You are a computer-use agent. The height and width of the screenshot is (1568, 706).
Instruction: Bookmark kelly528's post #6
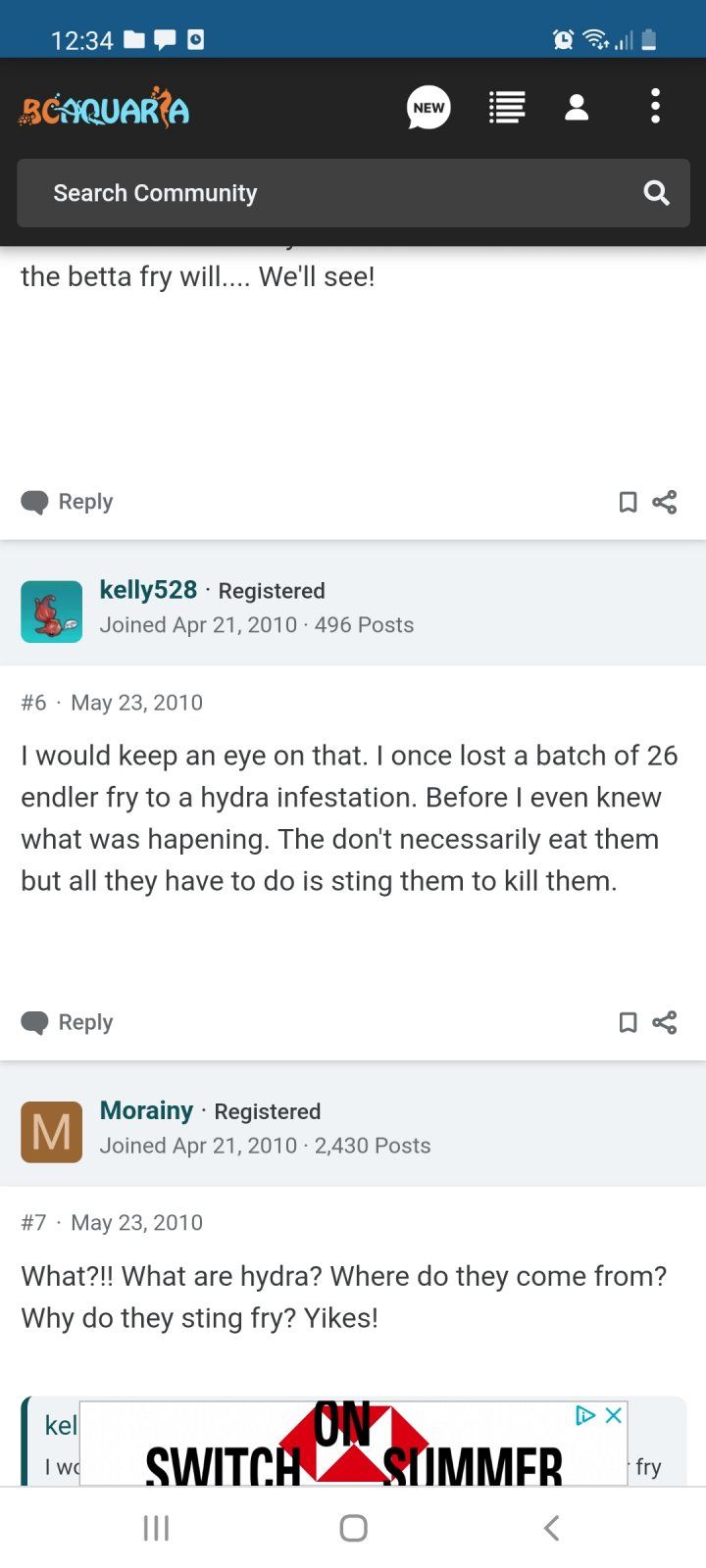(628, 1023)
